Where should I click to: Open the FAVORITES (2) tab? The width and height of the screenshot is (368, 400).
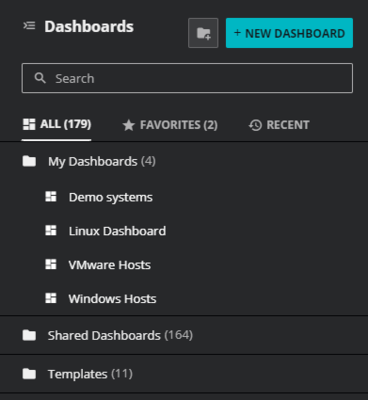[170, 125]
